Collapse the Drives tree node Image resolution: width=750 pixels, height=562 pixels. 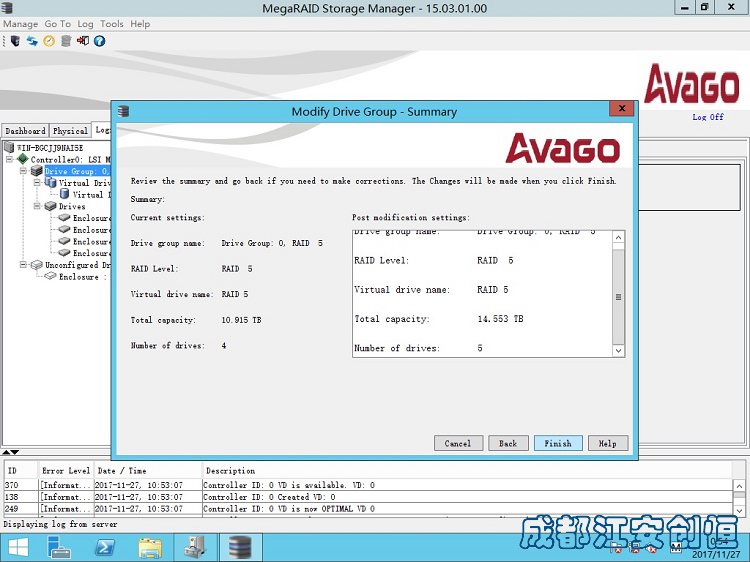(37, 206)
